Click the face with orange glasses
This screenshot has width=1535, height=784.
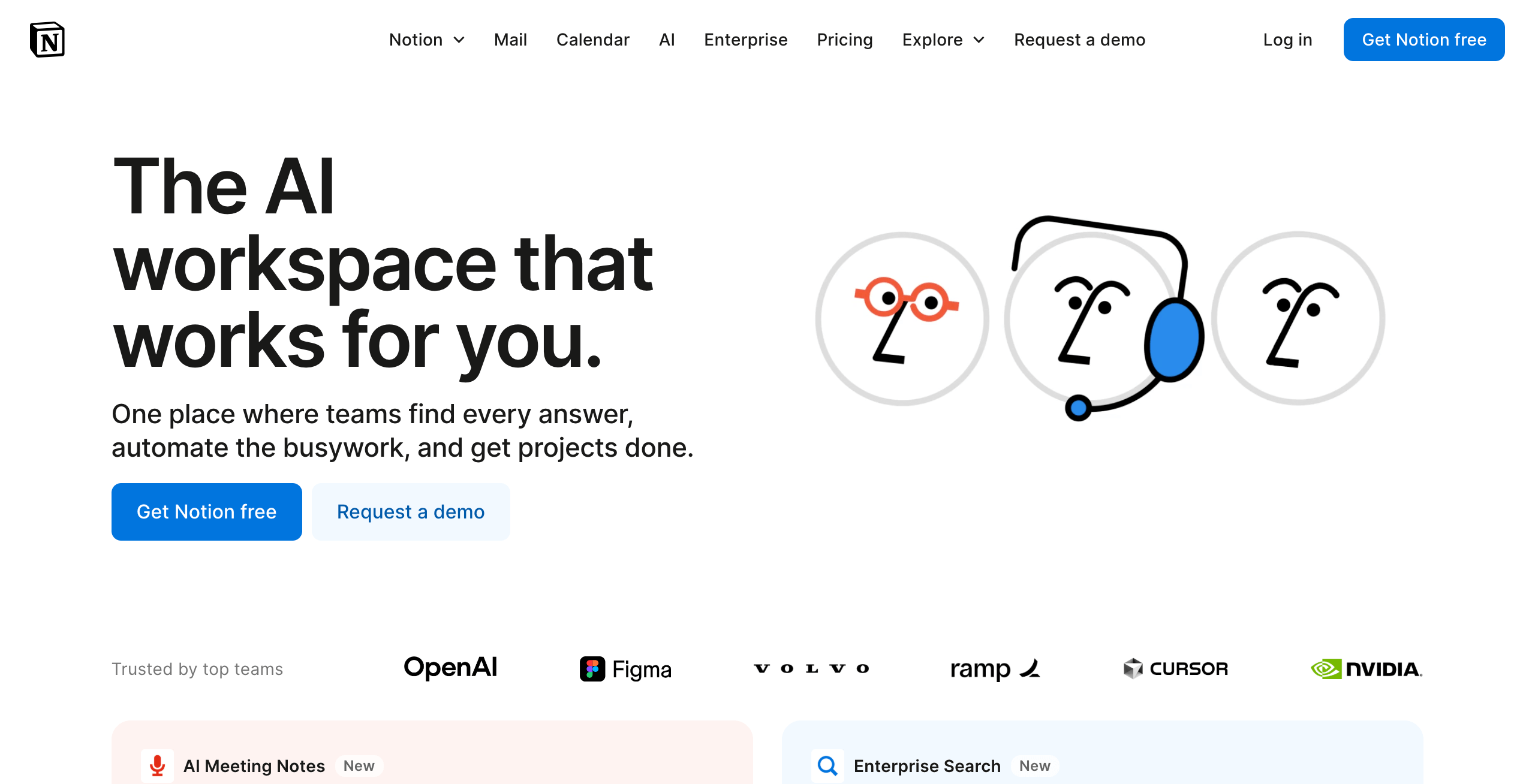pos(902,319)
